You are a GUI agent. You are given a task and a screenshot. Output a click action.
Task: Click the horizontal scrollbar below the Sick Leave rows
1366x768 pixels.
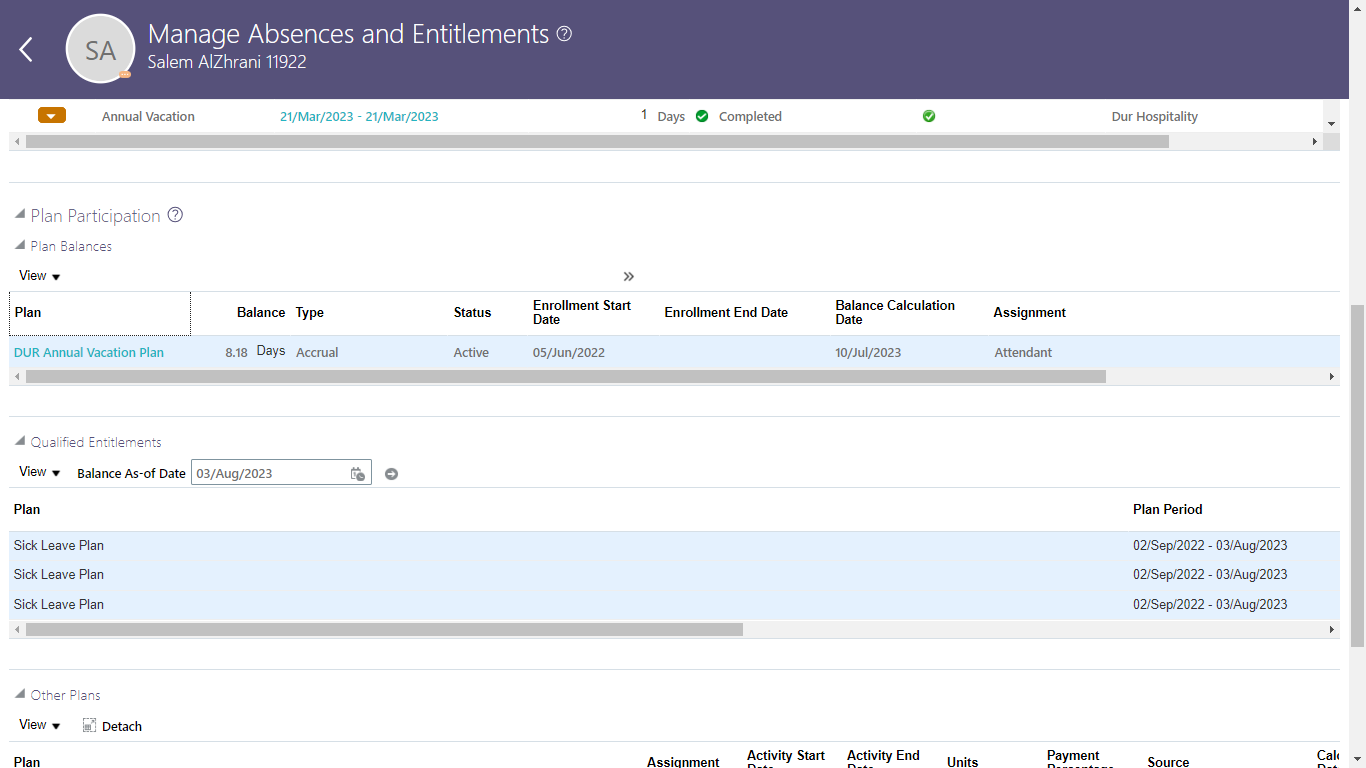pyautogui.click(x=378, y=629)
